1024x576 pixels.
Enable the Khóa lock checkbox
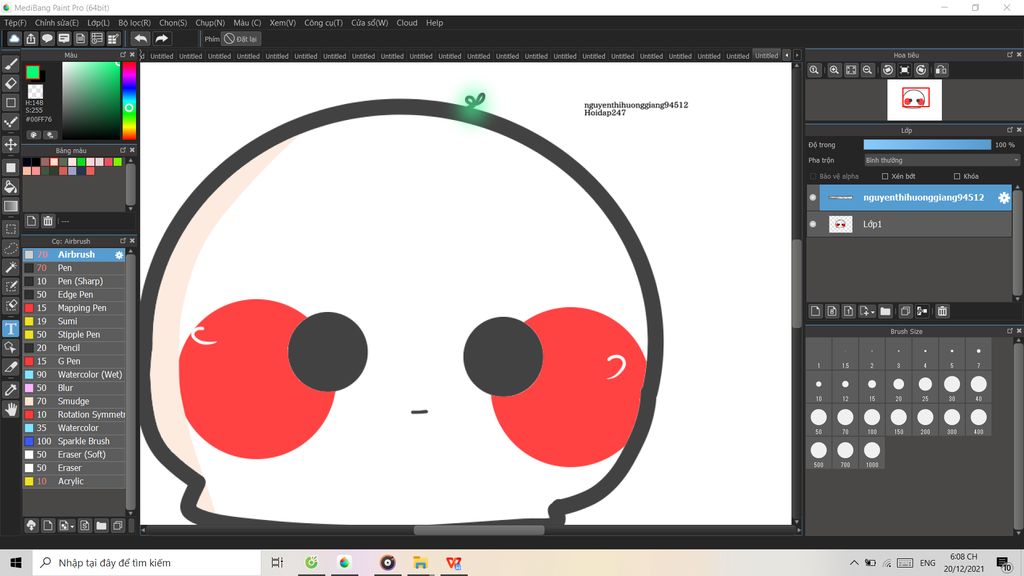coord(957,176)
